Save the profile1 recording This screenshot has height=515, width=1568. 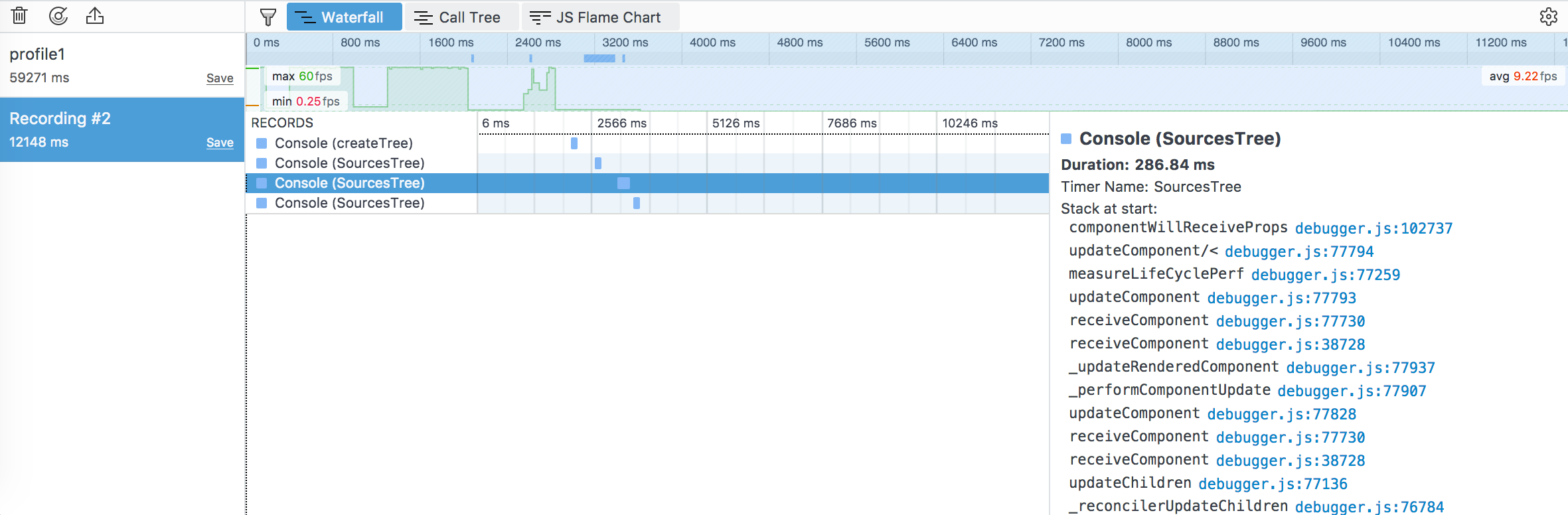coord(220,78)
